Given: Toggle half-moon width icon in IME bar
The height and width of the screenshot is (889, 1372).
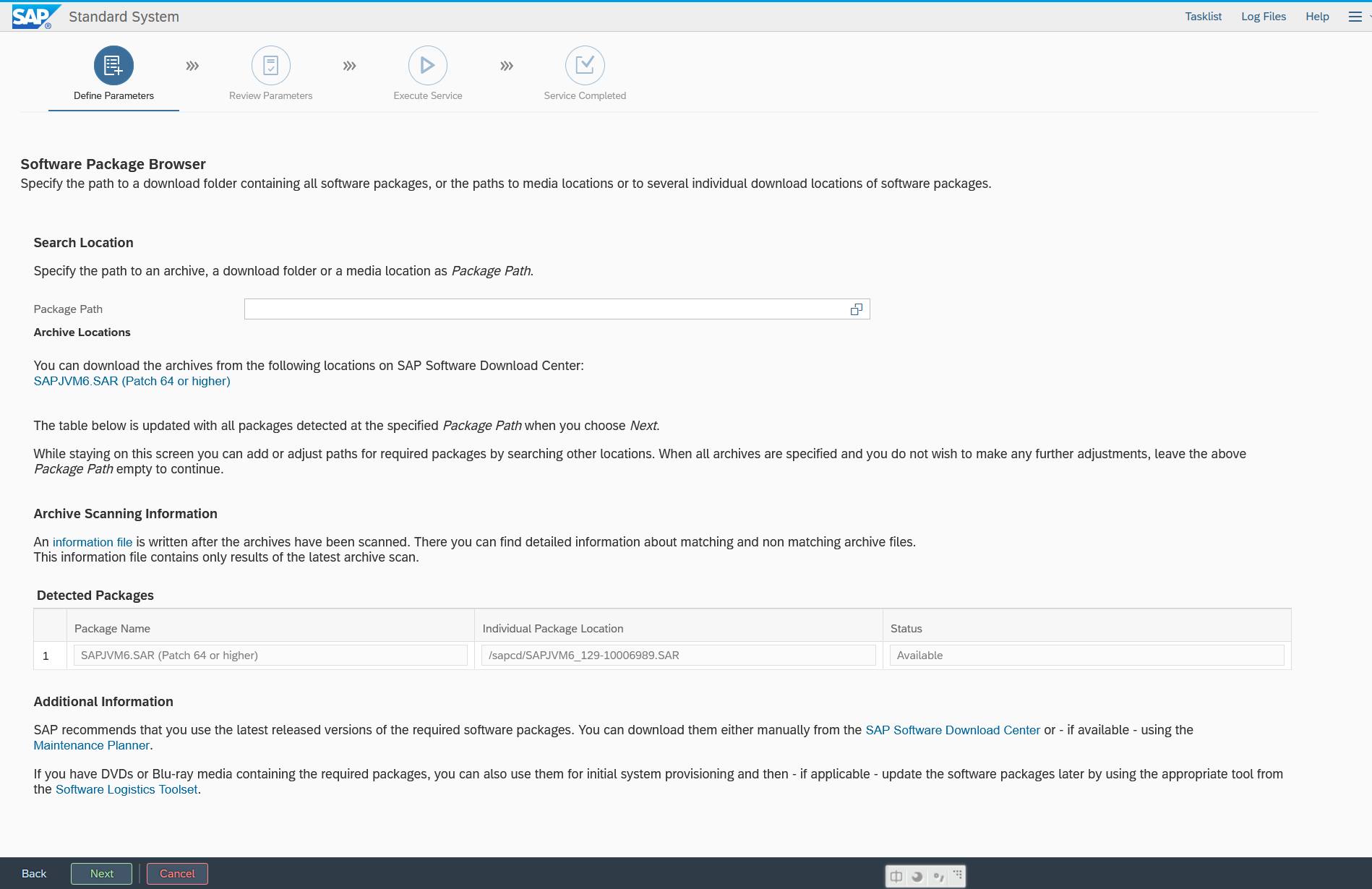Looking at the screenshot, I should click(x=917, y=877).
